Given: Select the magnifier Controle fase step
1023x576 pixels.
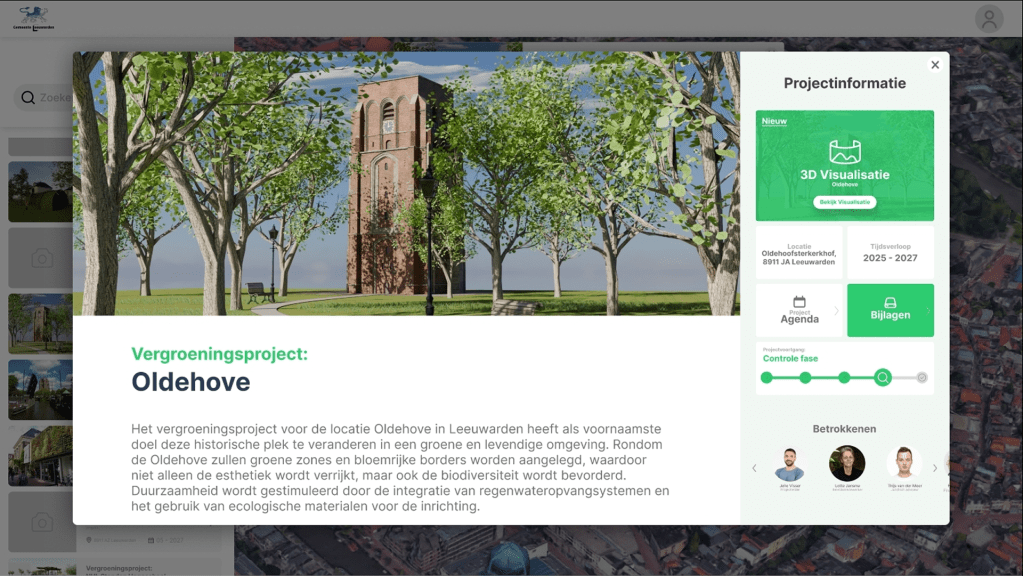Looking at the screenshot, I should click(x=883, y=377).
